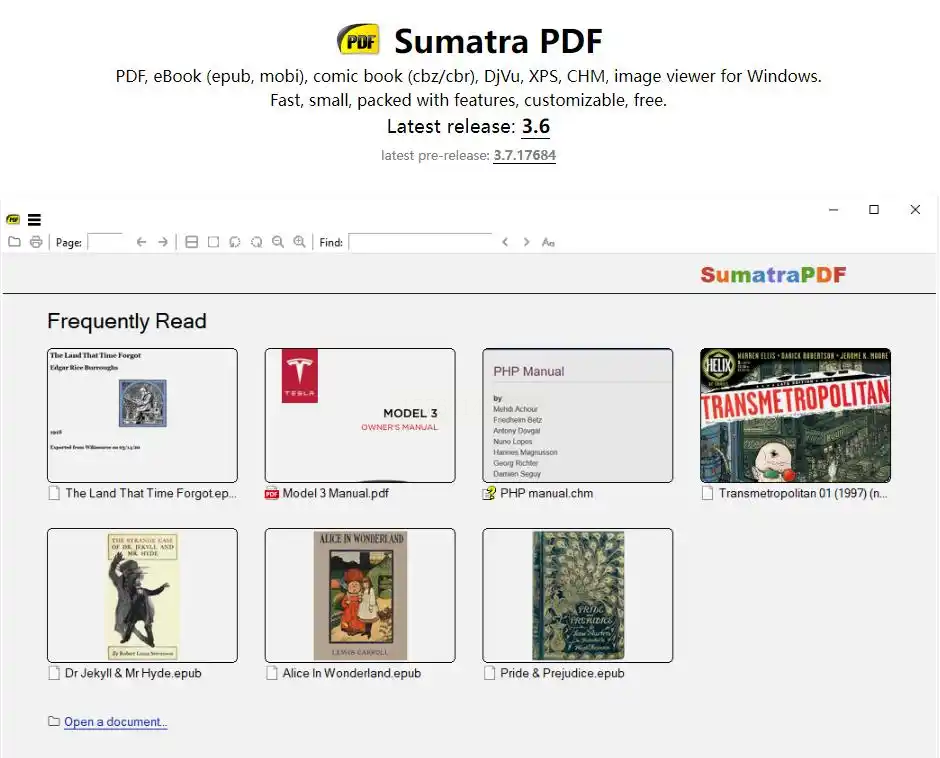This screenshot has height=758, width=940.
Task: Close the SumatraPDF window
Action: pos(915,209)
